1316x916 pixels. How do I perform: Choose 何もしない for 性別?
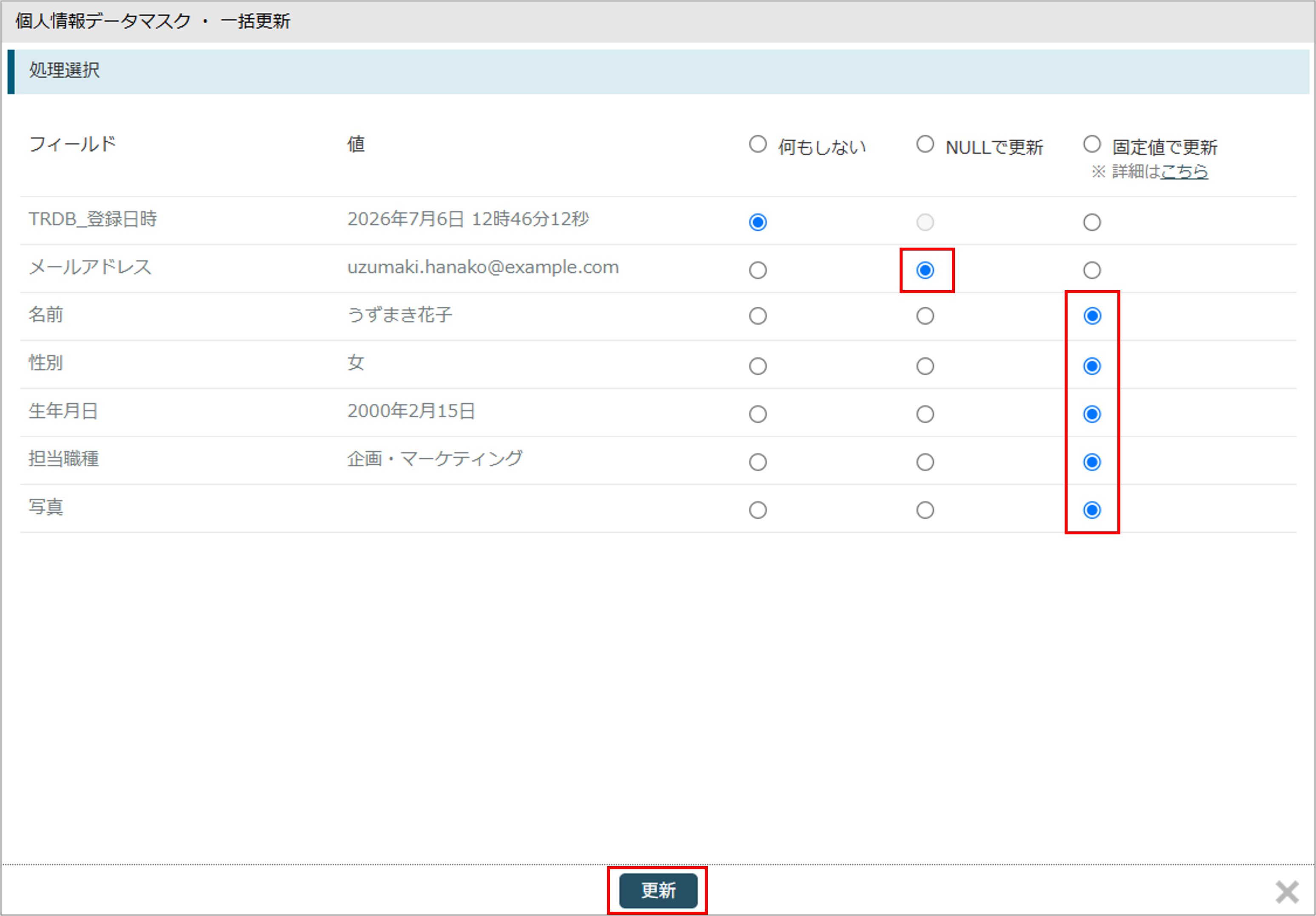(758, 366)
